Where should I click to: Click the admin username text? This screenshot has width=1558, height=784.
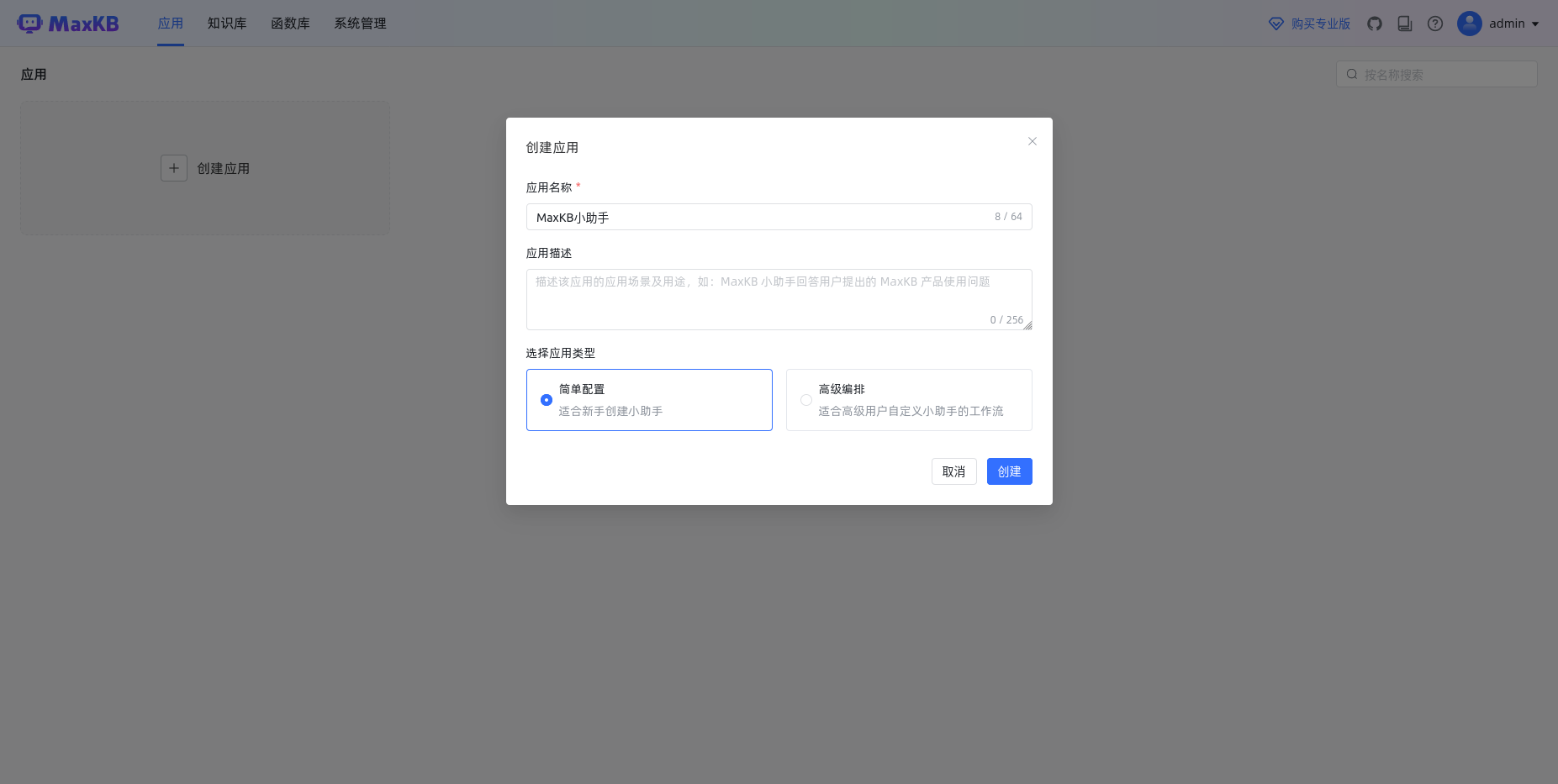click(1507, 24)
